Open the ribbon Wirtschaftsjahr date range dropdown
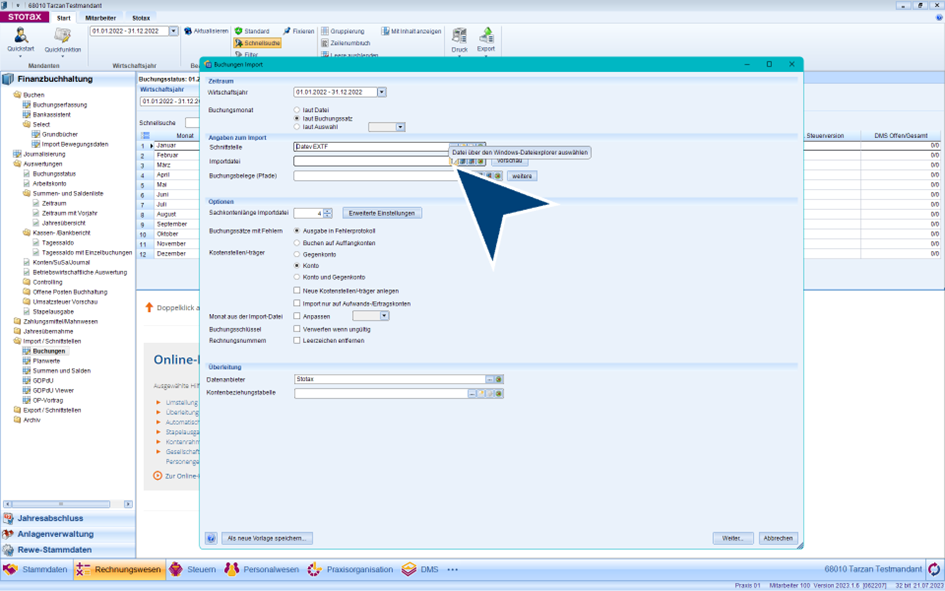The image size is (945, 591). pos(173,31)
